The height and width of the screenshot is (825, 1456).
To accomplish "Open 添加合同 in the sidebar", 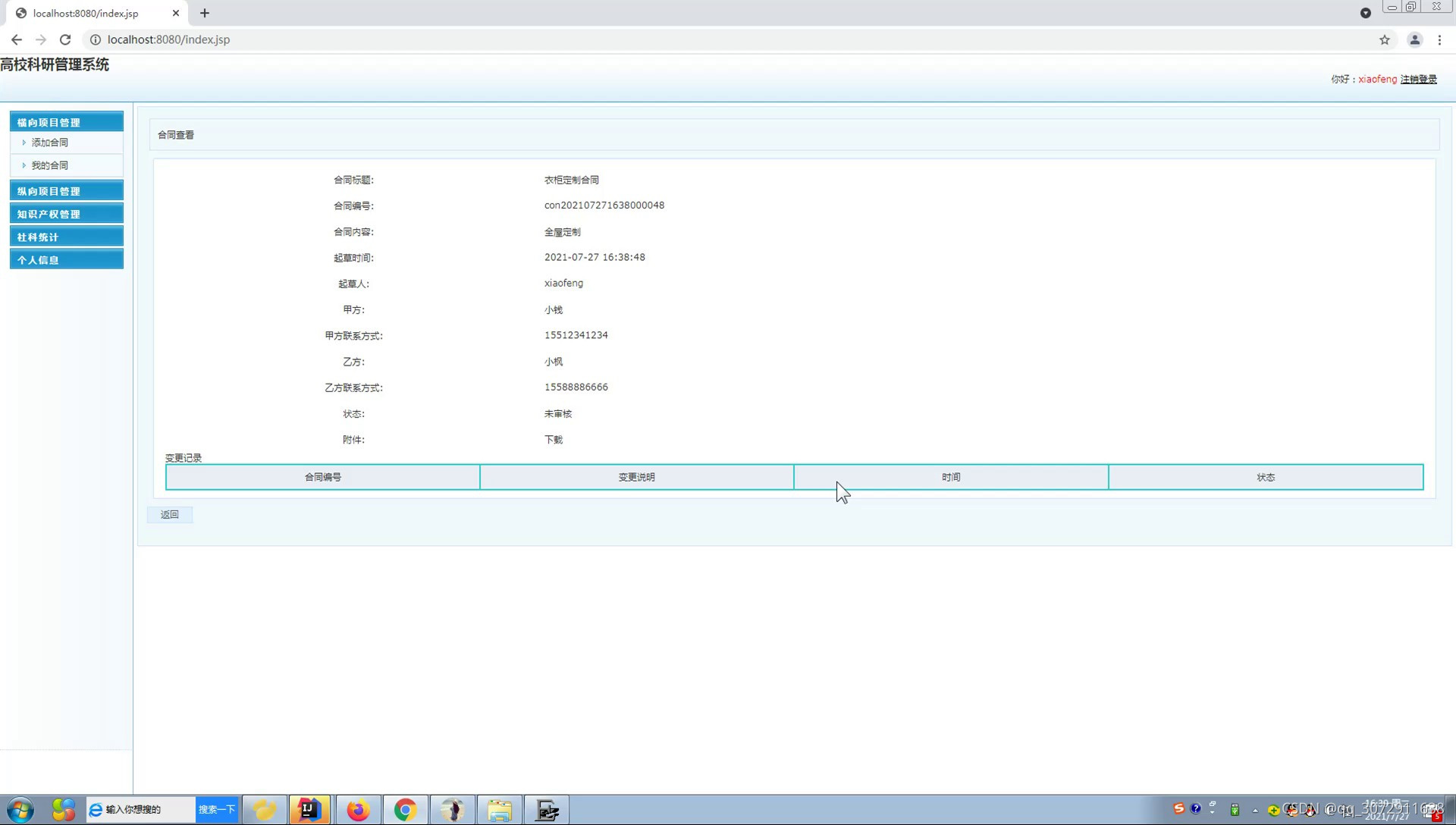I will tap(50, 143).
